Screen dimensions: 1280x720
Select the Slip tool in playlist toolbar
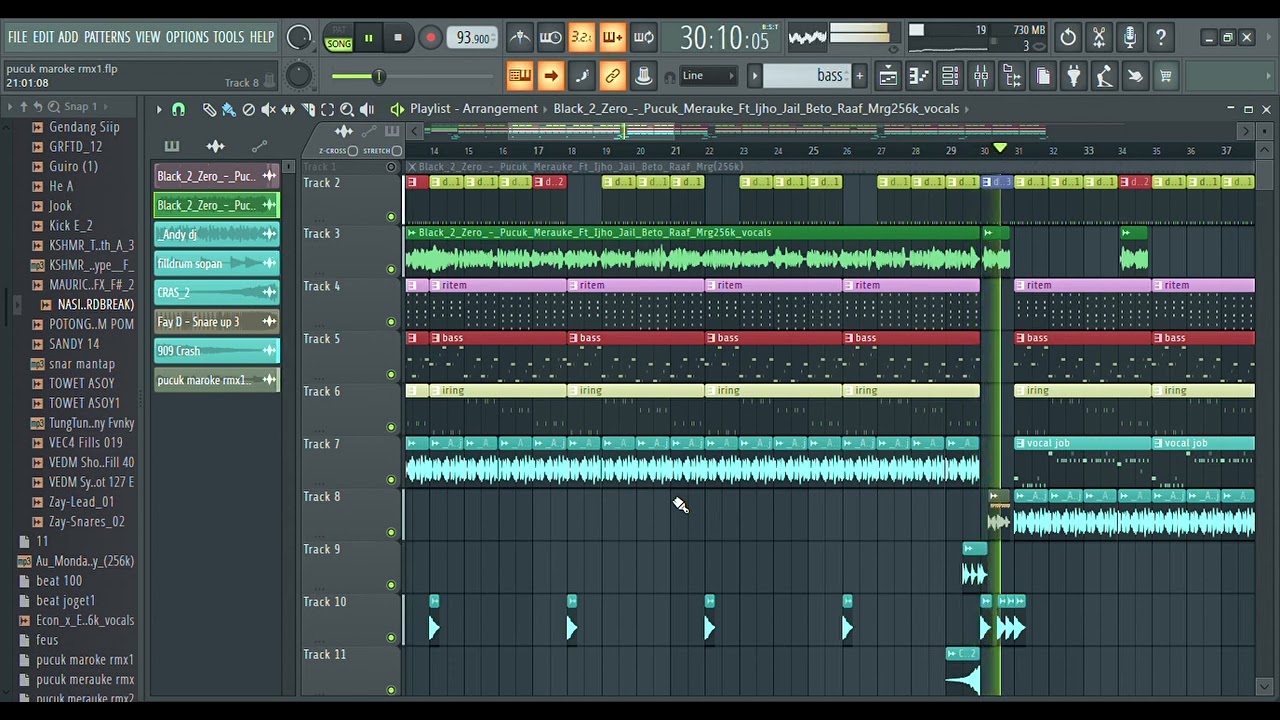coord(288,109)
